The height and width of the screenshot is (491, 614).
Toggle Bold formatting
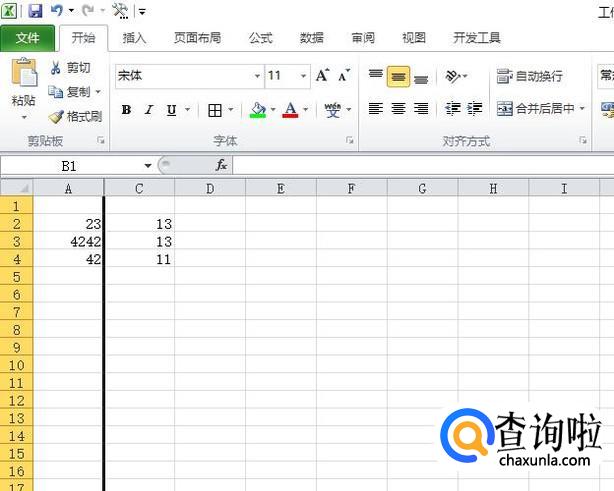pyautogui.click(x=126, y=110)
